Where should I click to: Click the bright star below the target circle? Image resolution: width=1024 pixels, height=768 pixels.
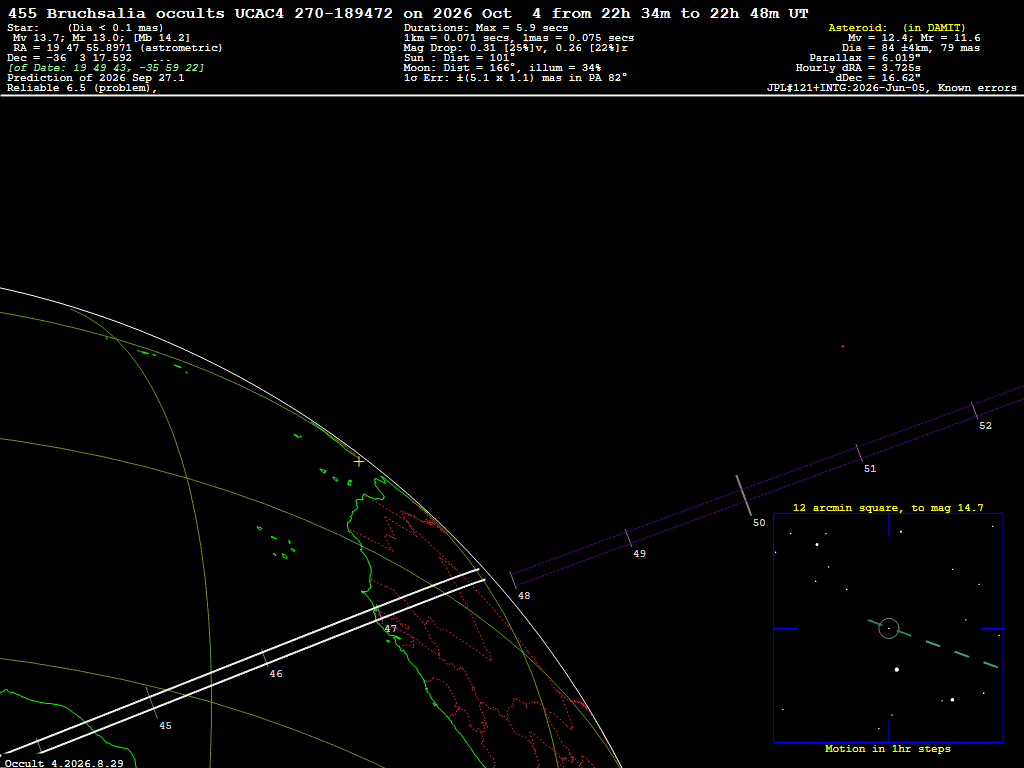[897, 669]
